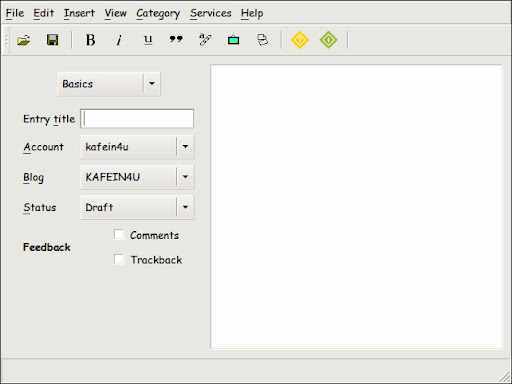
Task: Open the View menu
Action: [115, 13]
